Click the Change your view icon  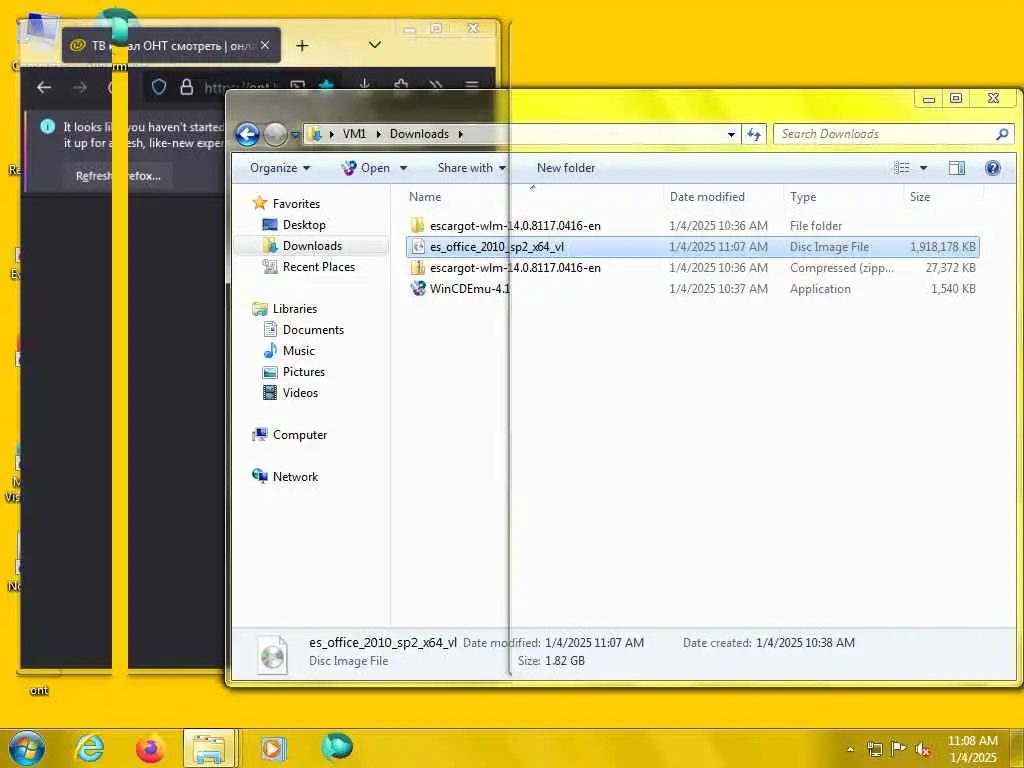click(902, 168)
